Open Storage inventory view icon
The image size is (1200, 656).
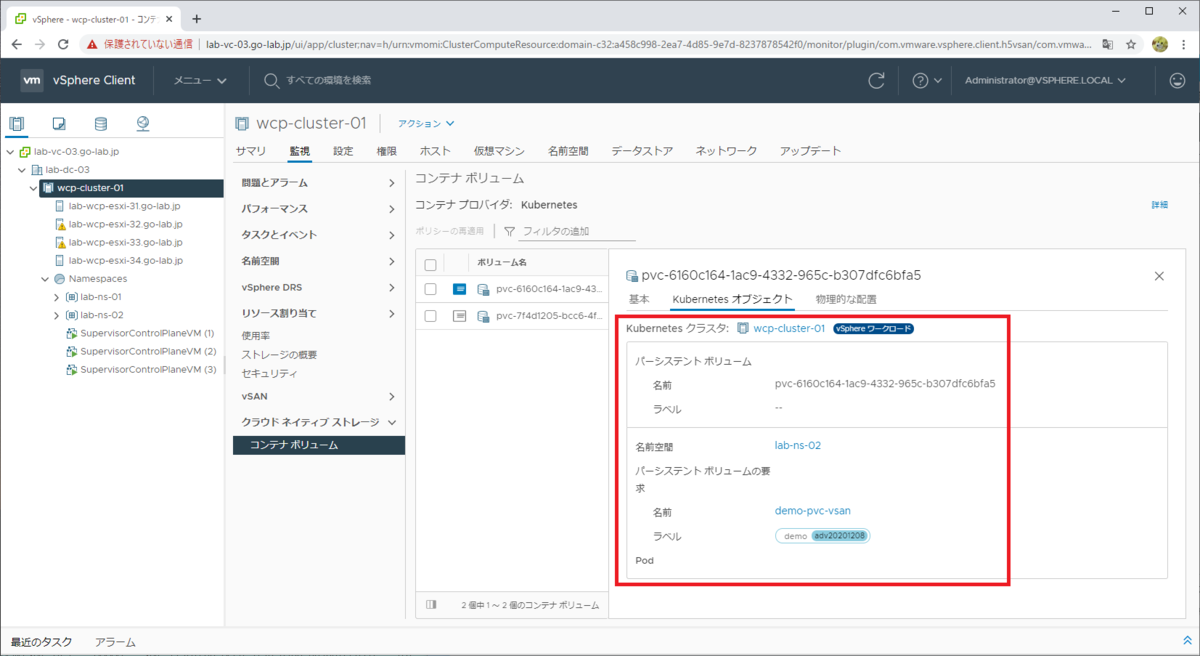(100, 124)
